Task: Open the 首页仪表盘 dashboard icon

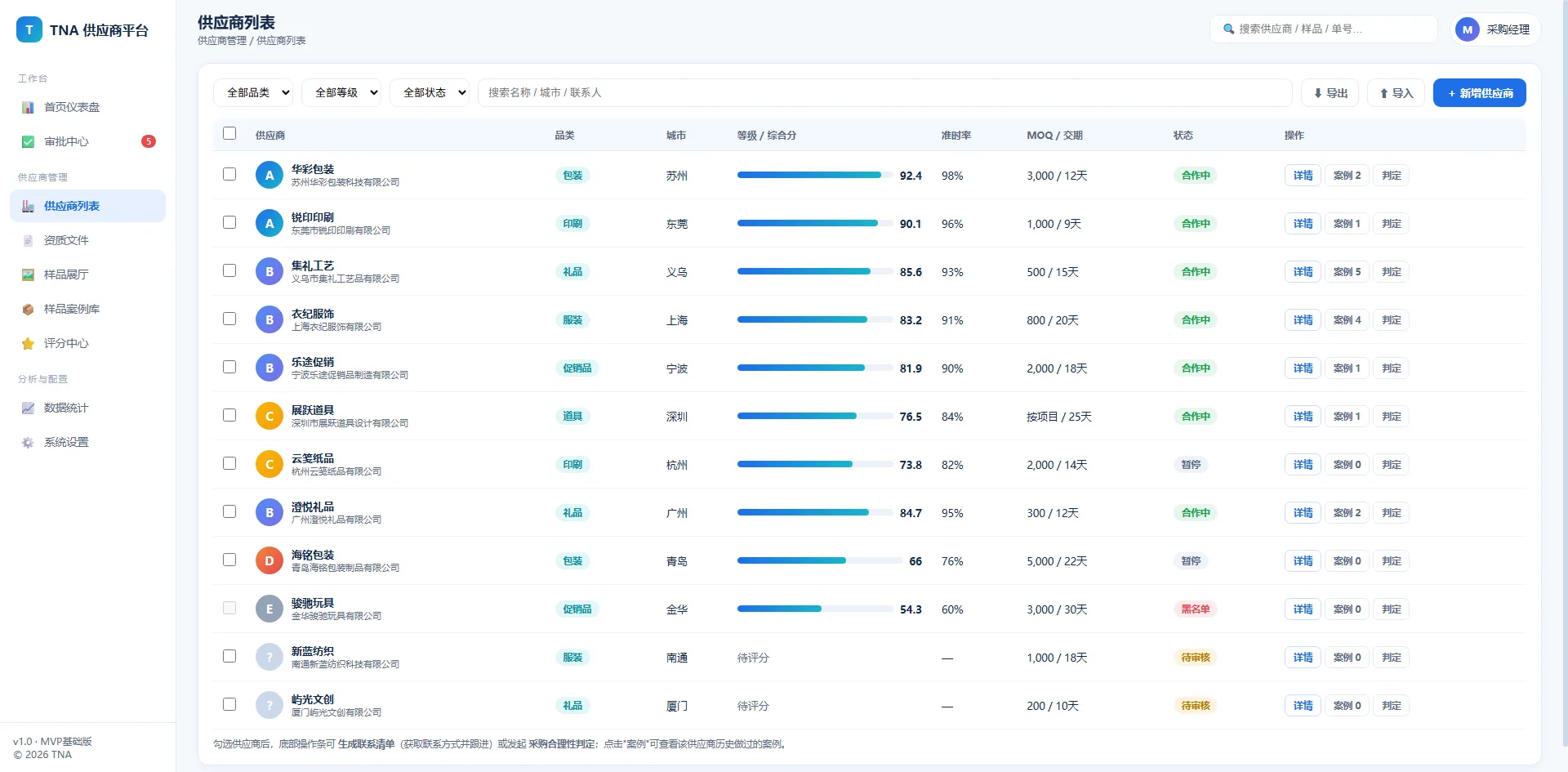Action: tap(28, 107)
